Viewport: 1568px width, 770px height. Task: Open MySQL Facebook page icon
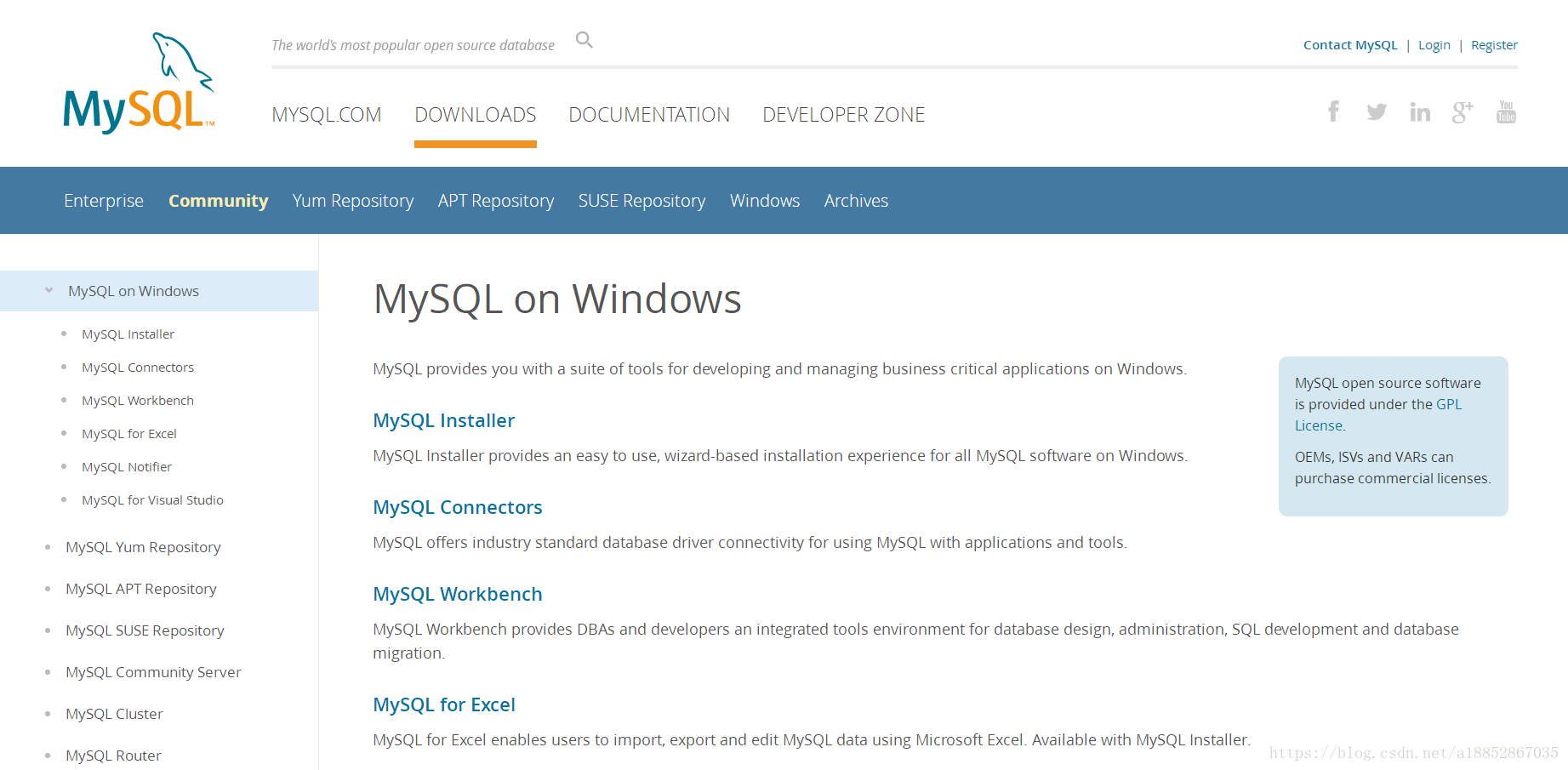[x=1334, y=111]
